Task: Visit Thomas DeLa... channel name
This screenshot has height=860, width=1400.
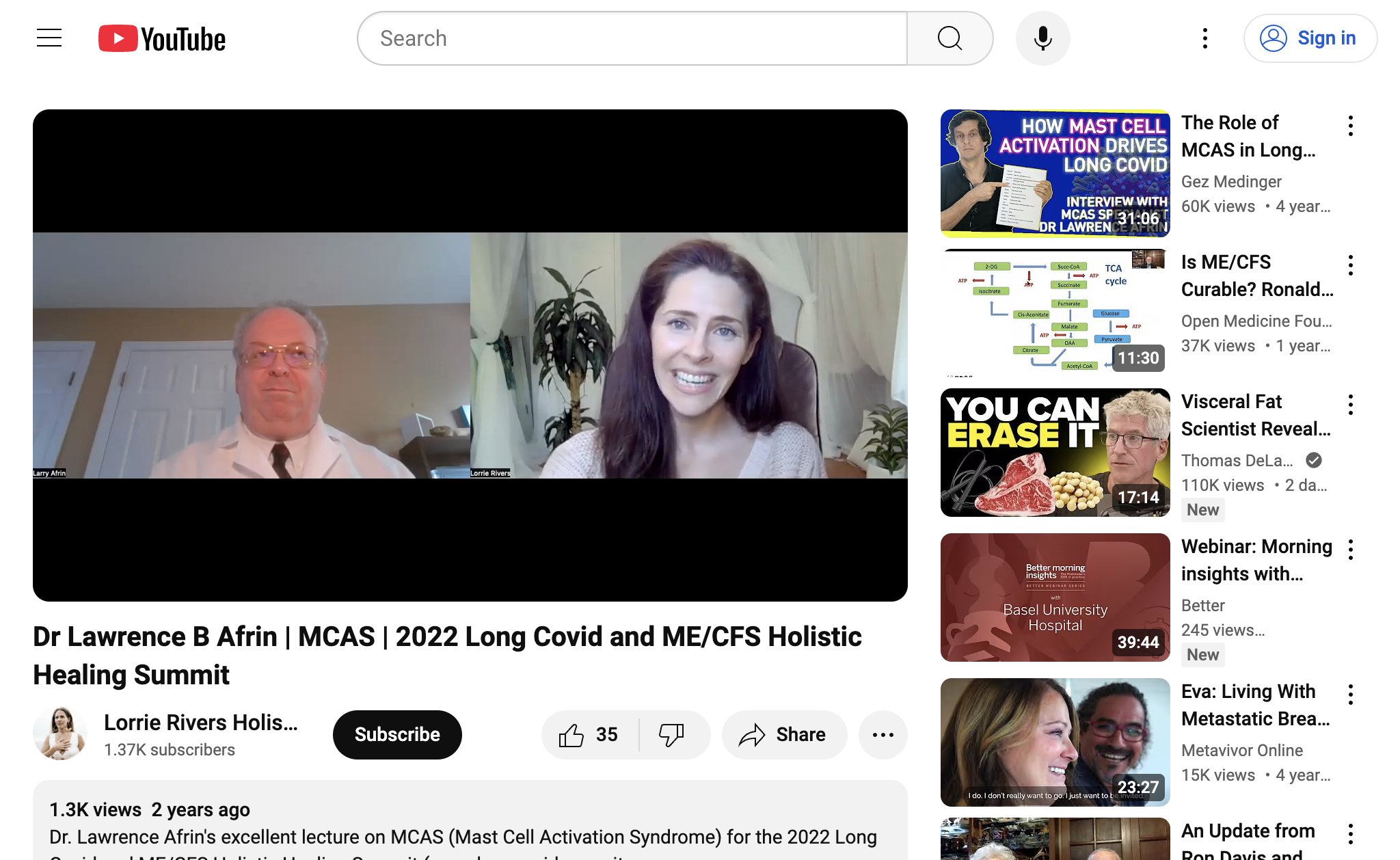Action: pos(1237,461)
